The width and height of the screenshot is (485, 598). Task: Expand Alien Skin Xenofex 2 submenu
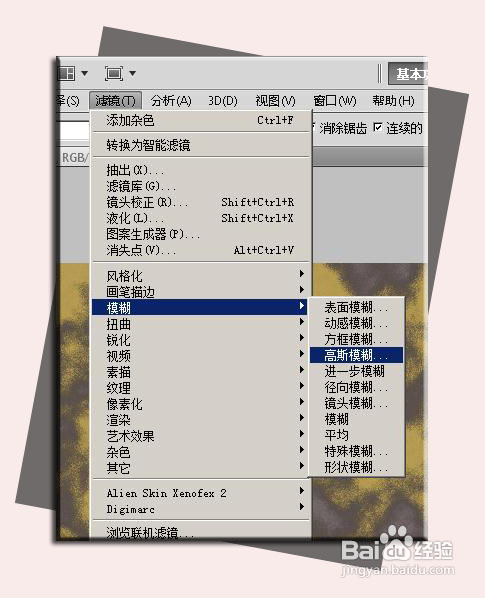[x=201, y=493]
